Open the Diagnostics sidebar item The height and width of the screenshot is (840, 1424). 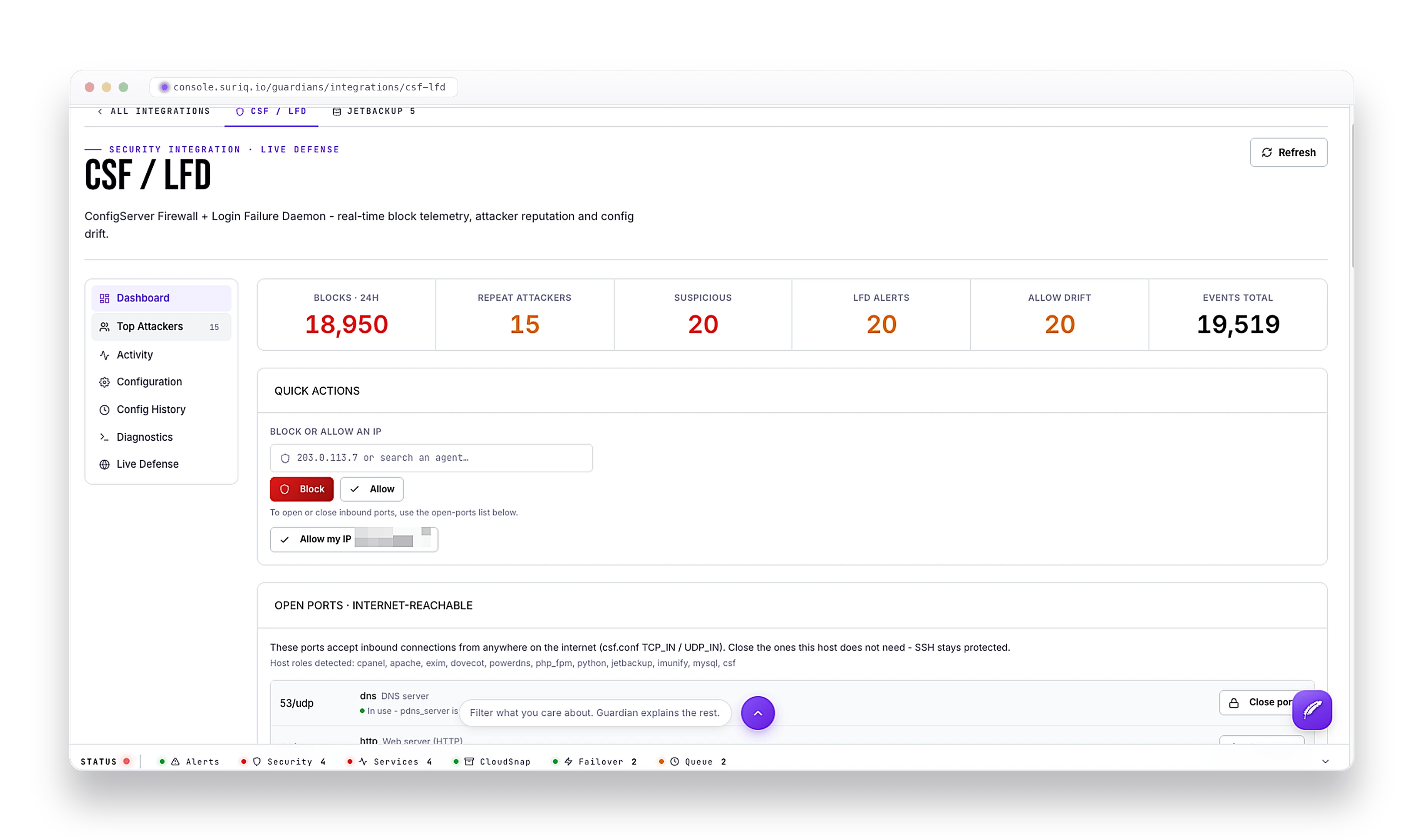click(x=161, y=438)
